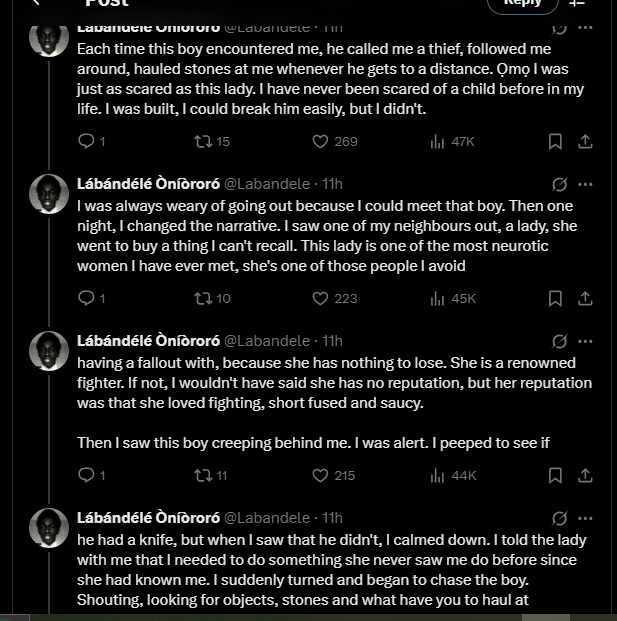Open more options on 'having a fallout' tweet

tap(586, 341)
